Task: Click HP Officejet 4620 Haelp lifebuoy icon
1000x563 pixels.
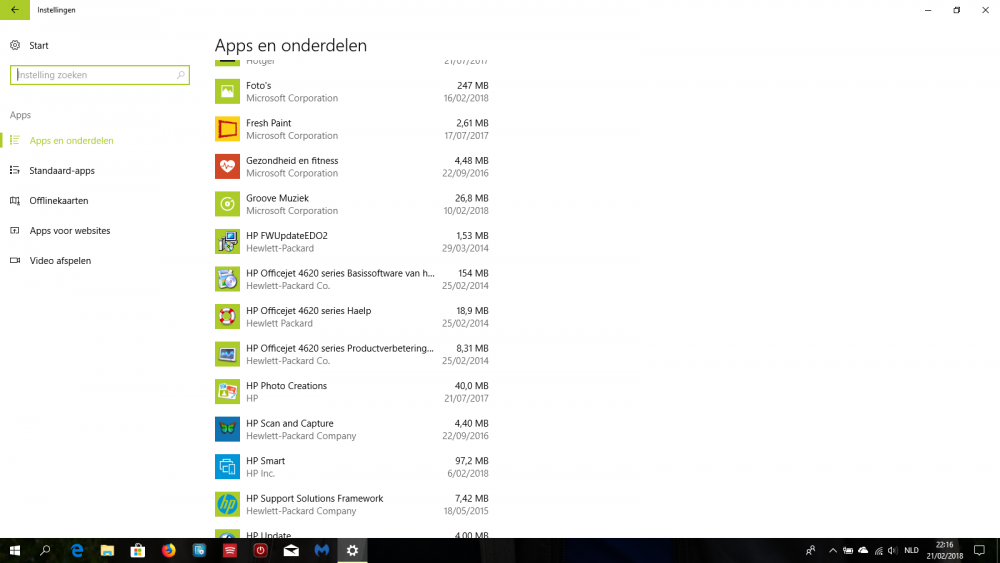Action: (x=227, y=317)
